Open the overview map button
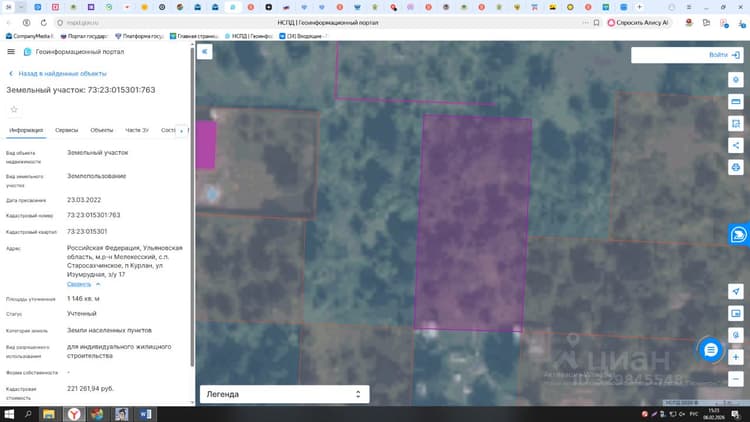 coord(736,313)
